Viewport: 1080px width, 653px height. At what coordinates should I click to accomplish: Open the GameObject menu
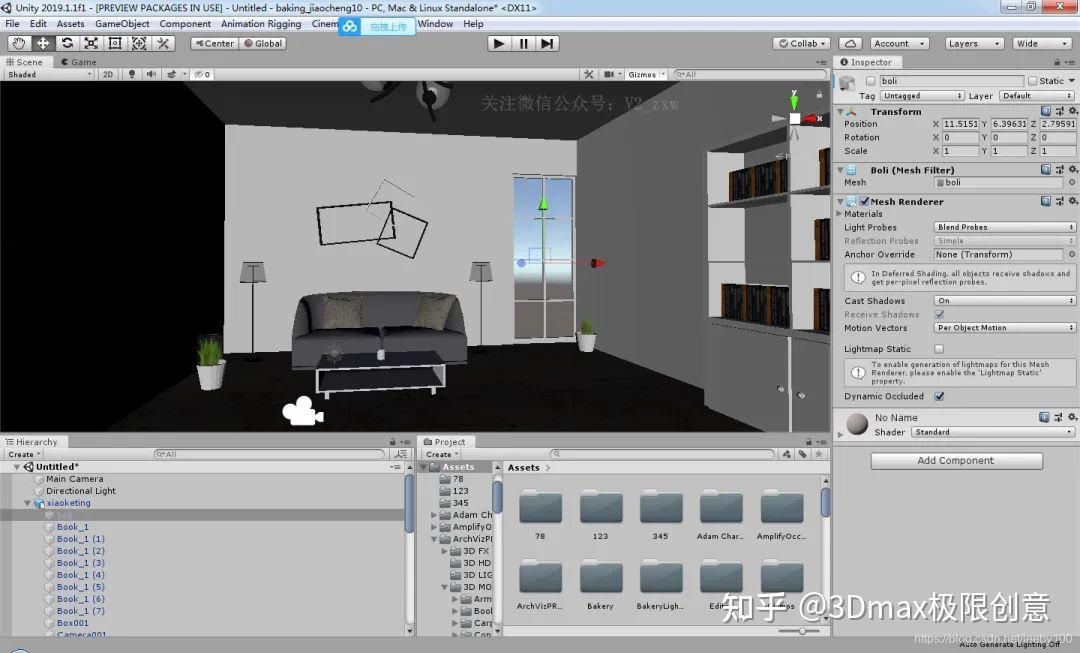point(120,23)
